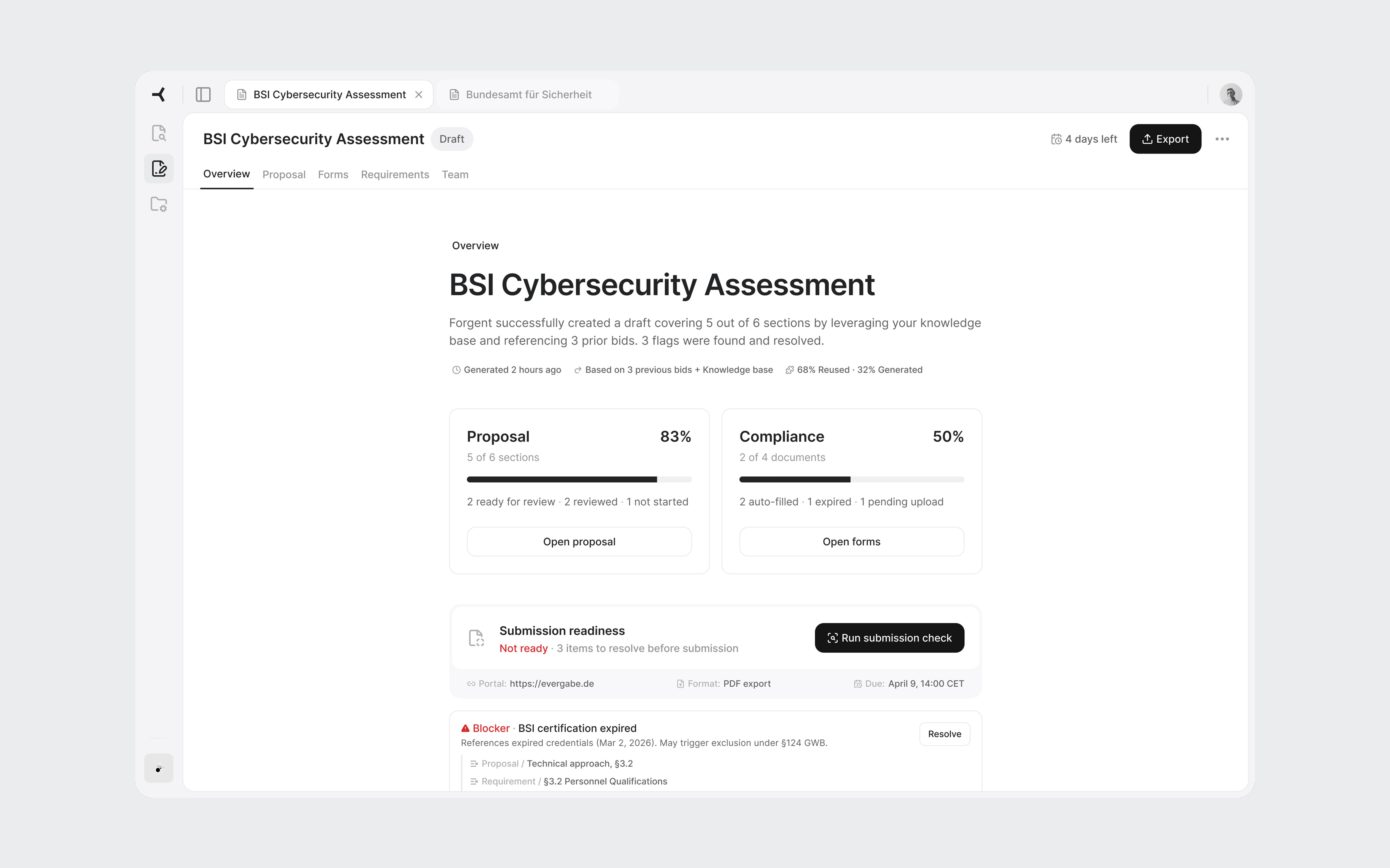1390x868 pixels.
Task: Select the document edit sidebar icon
Action: pos(158,169)
